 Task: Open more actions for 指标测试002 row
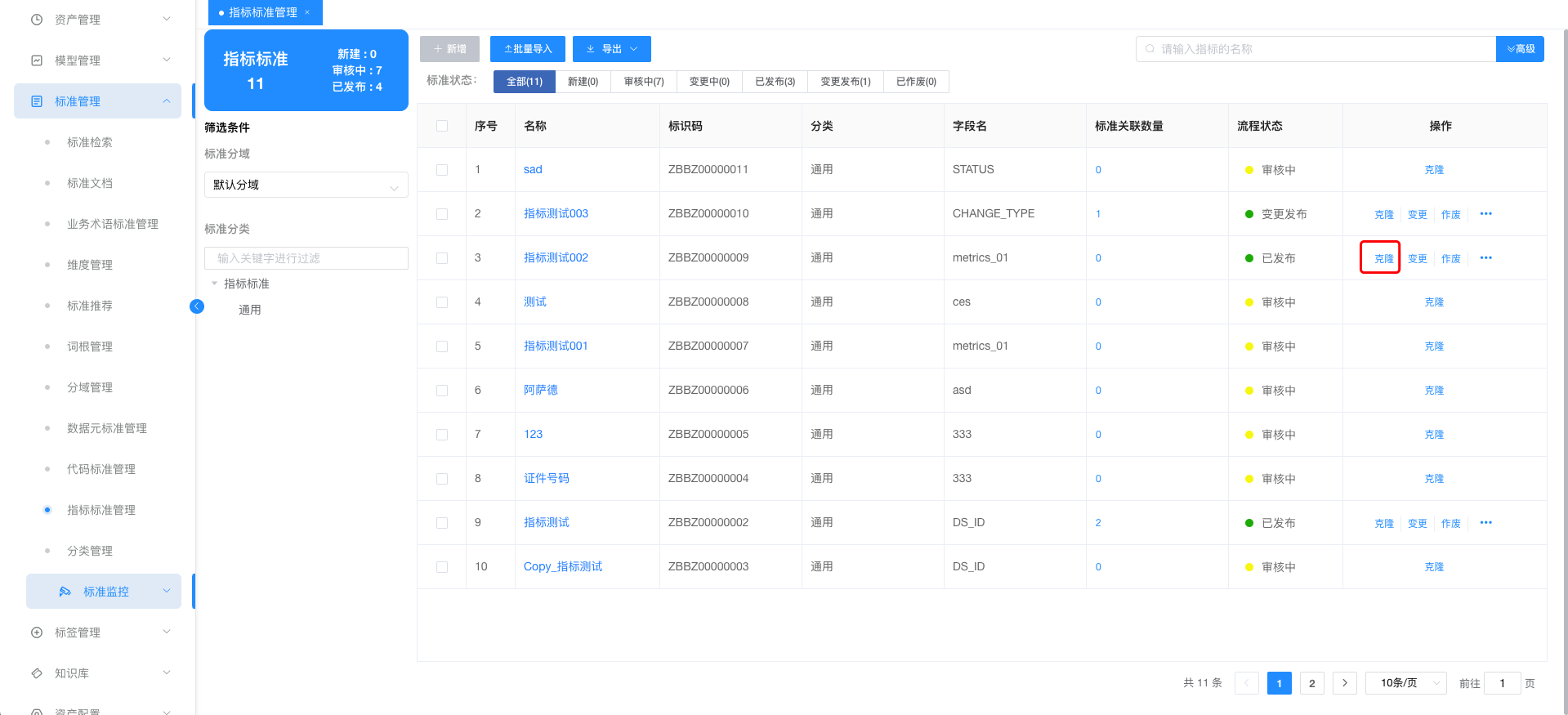tap(1485, 258)
